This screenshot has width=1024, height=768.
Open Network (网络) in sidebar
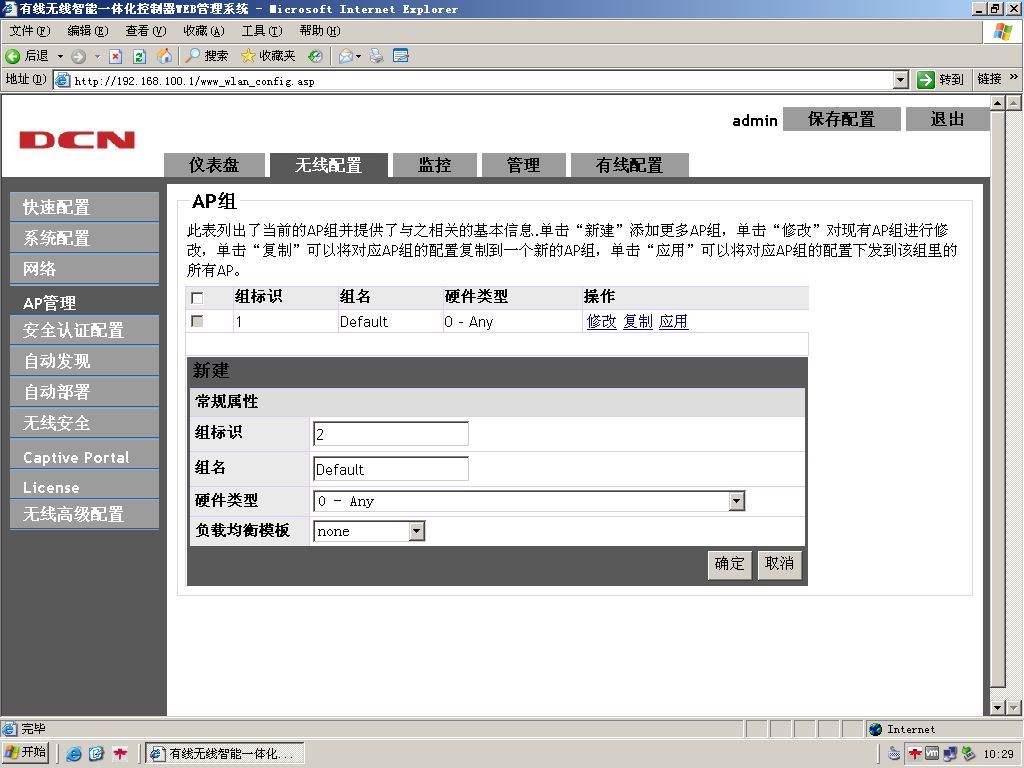84,268
